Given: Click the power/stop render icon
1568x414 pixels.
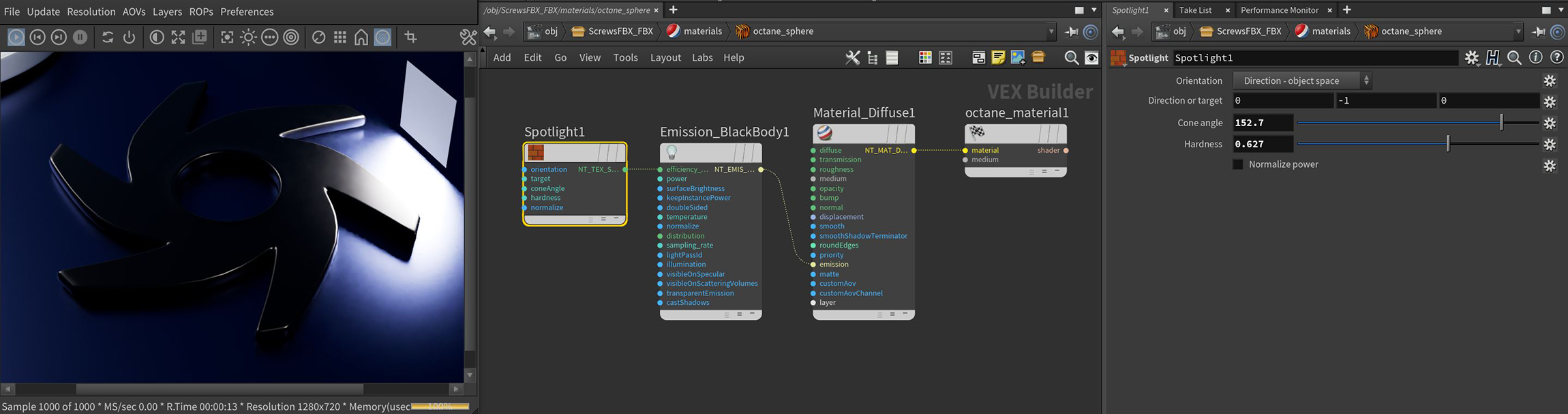Looking at the screenshot, I should tap(129, 37).
